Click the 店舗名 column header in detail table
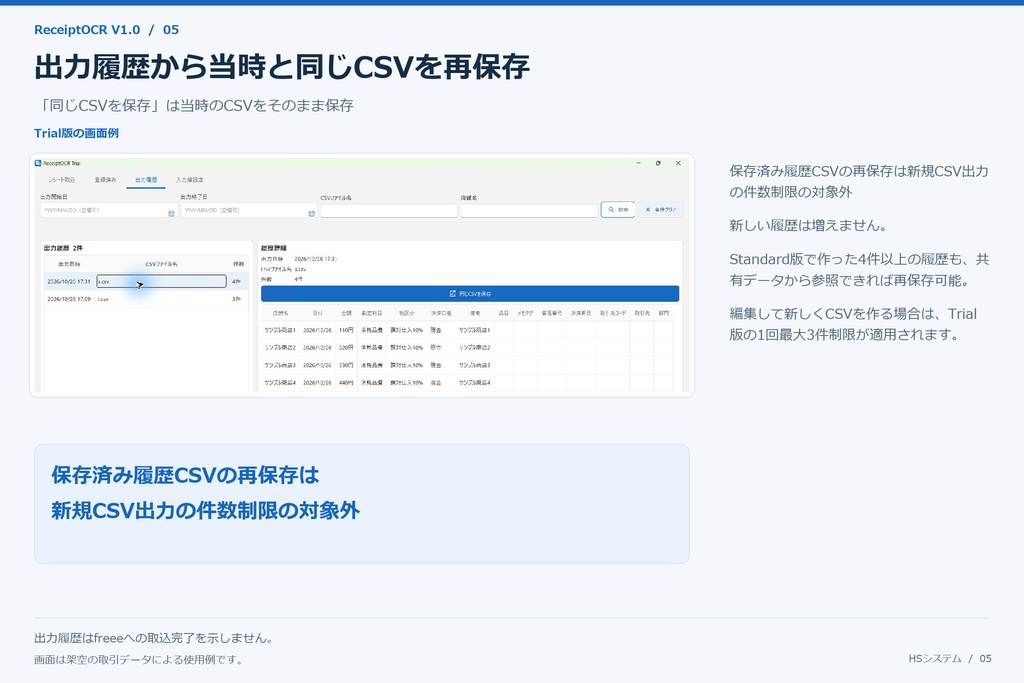The image size is (1024, 683). coord(280,313)
